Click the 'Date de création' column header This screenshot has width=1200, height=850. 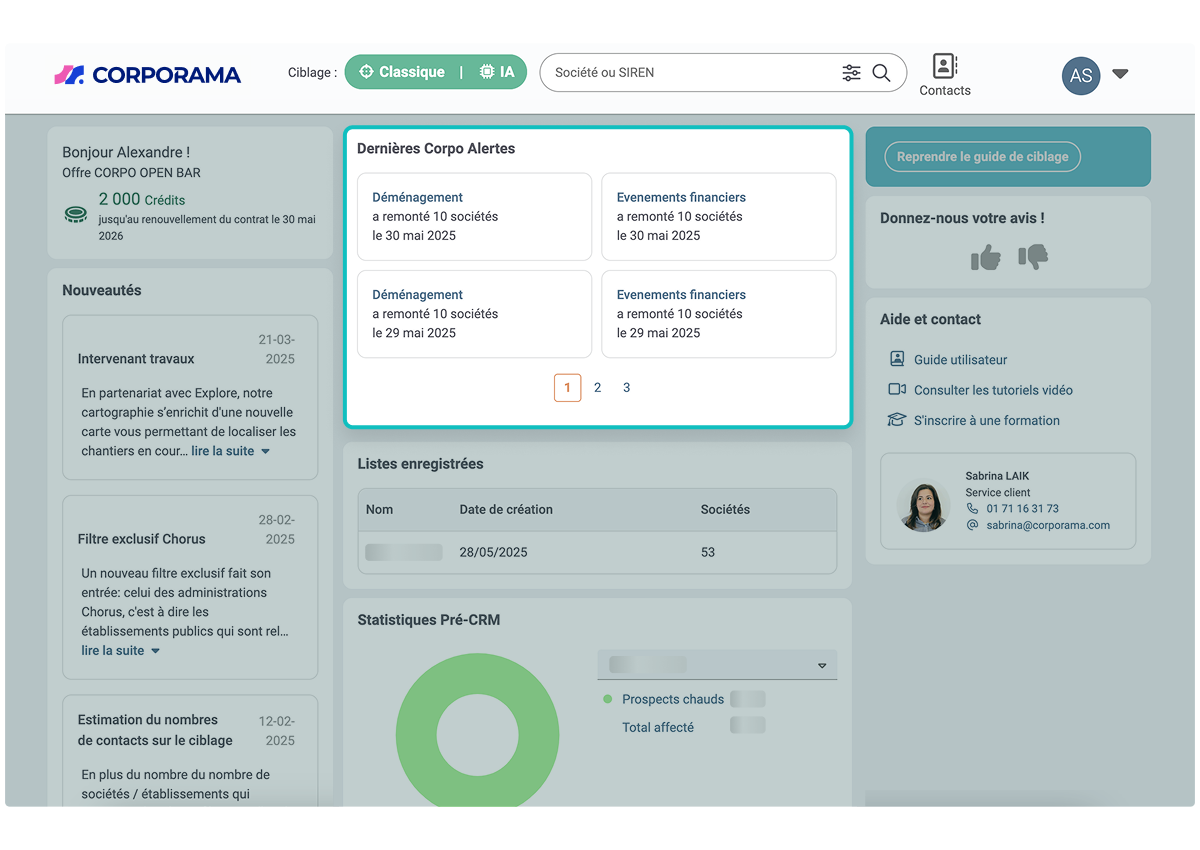(506, 510)
